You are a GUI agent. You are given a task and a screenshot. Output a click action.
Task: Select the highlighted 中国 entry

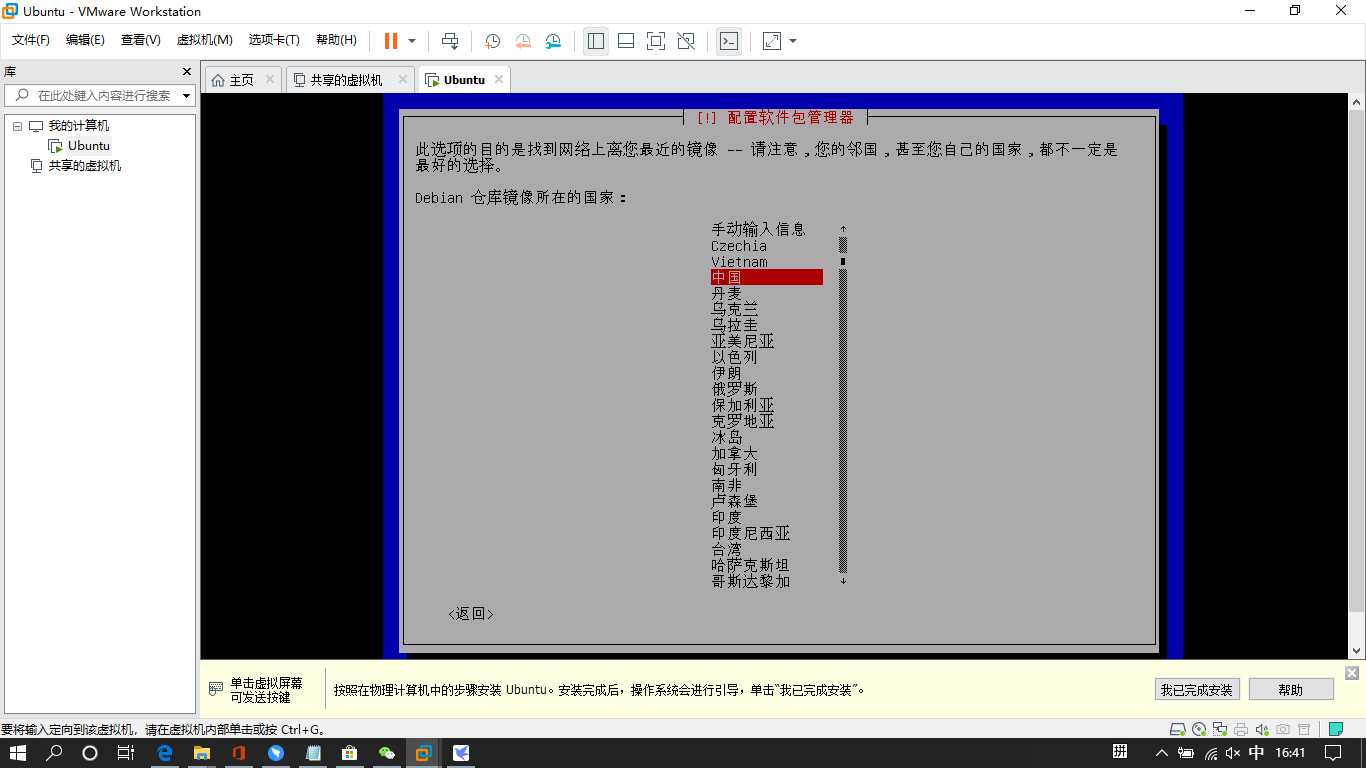click(767, 277)
